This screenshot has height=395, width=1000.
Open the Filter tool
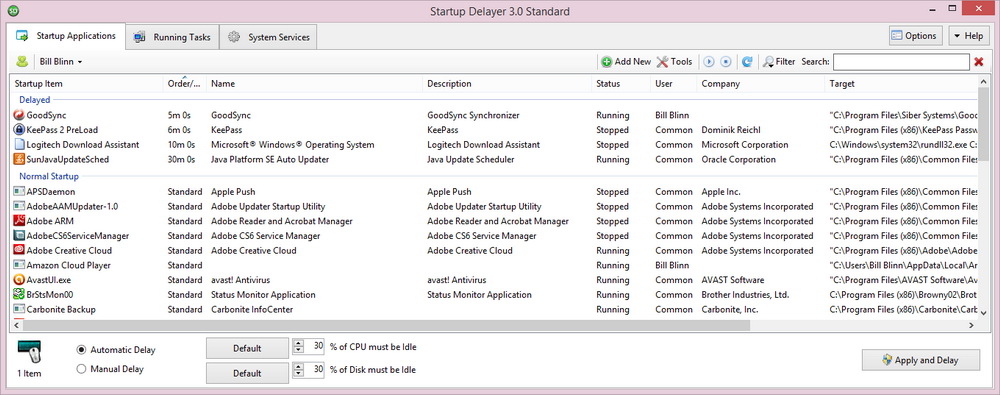[779, 62]
